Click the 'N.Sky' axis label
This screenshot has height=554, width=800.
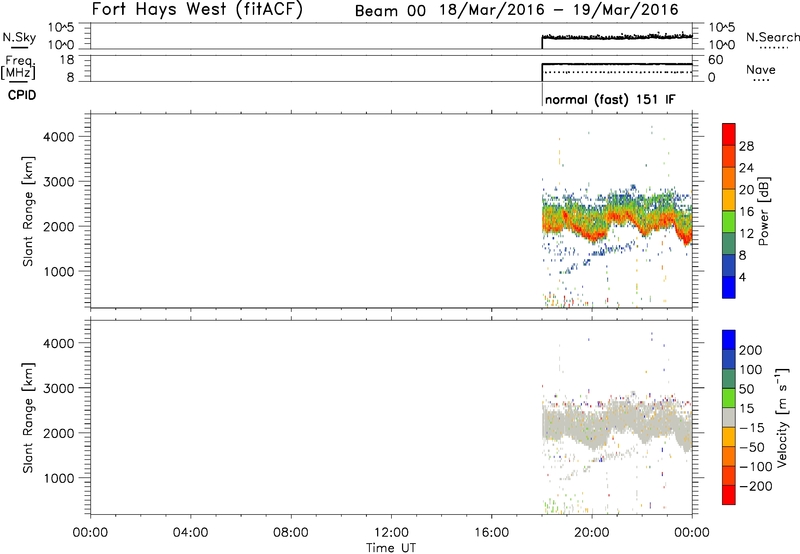point(19,37)
